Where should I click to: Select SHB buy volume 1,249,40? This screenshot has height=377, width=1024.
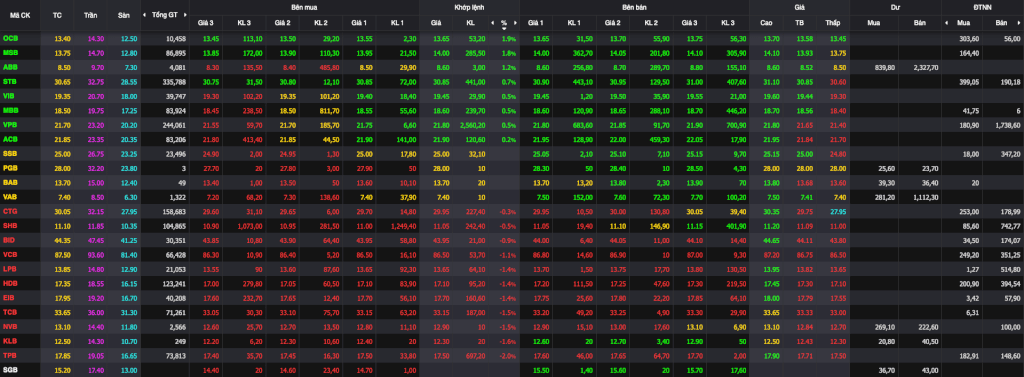[402, 225]
